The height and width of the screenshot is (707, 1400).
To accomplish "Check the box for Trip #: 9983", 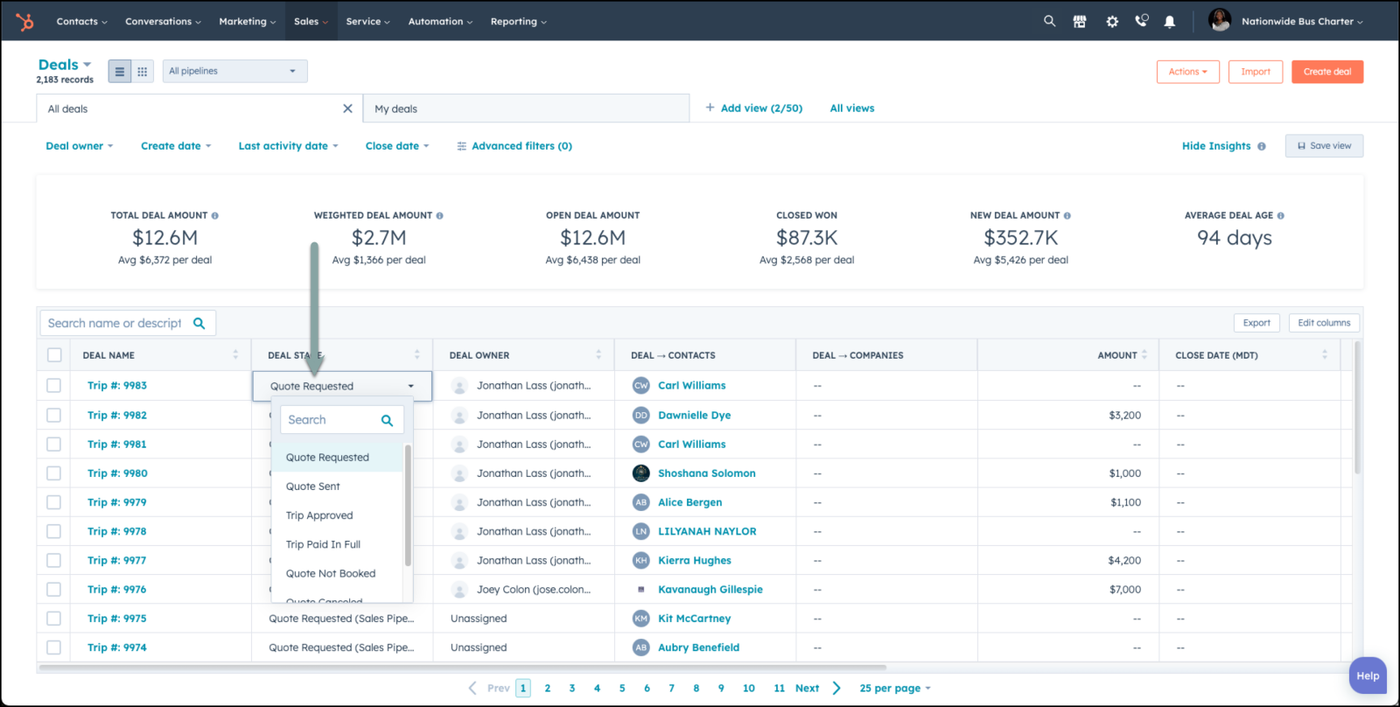I will point(54,385).
